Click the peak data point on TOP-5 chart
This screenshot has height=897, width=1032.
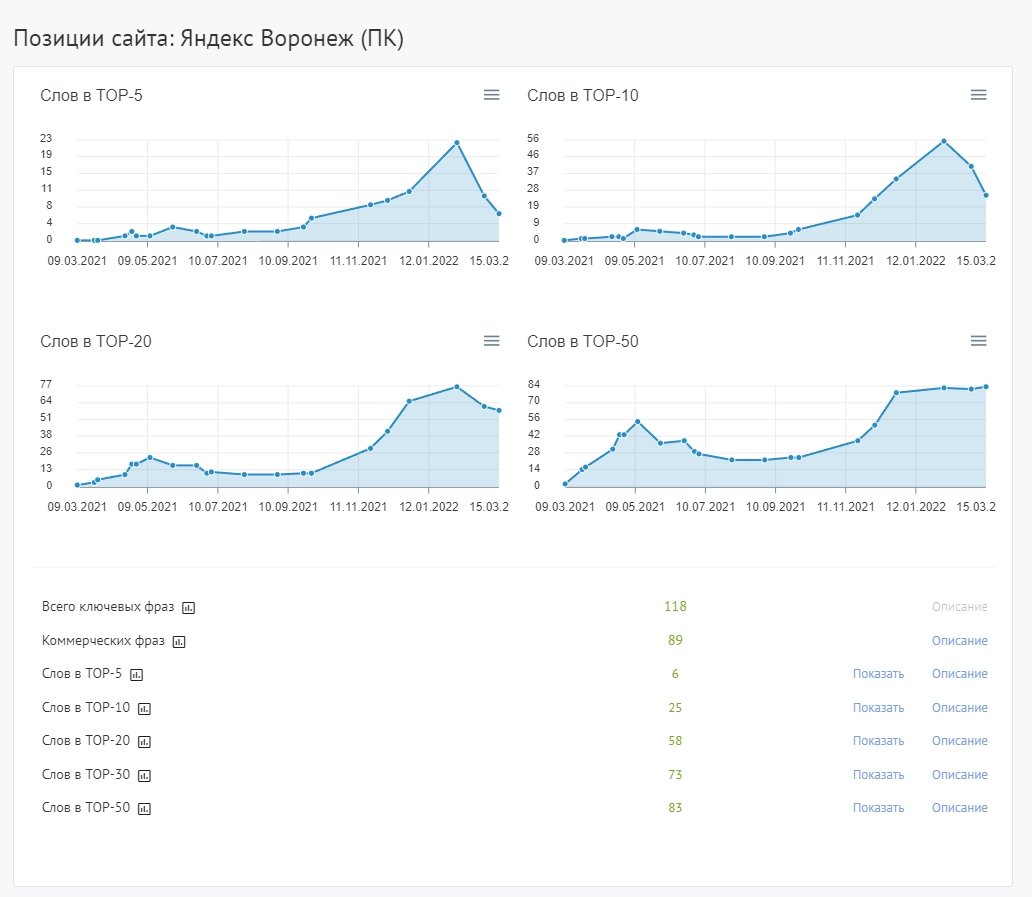pyautogui.click(x=456, y=143)
